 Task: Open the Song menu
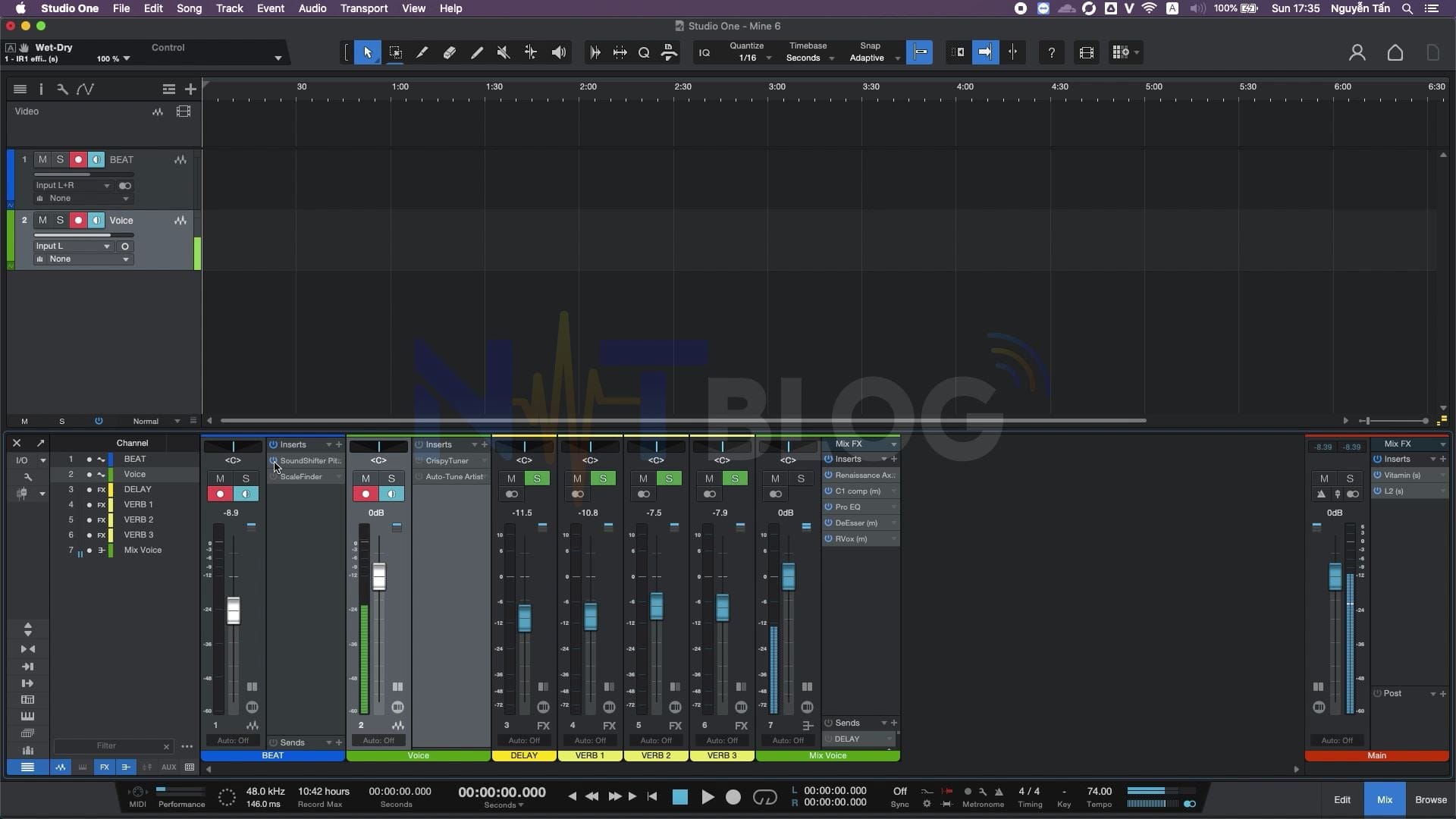[189, 8]
